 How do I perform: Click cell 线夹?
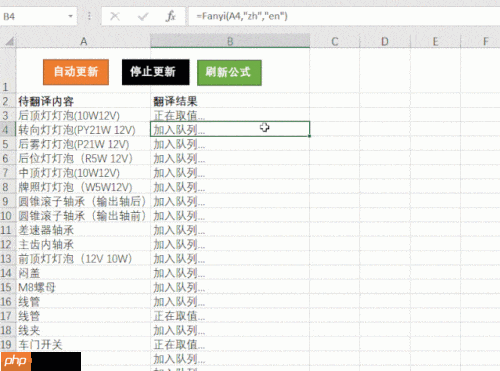(83, 330)
